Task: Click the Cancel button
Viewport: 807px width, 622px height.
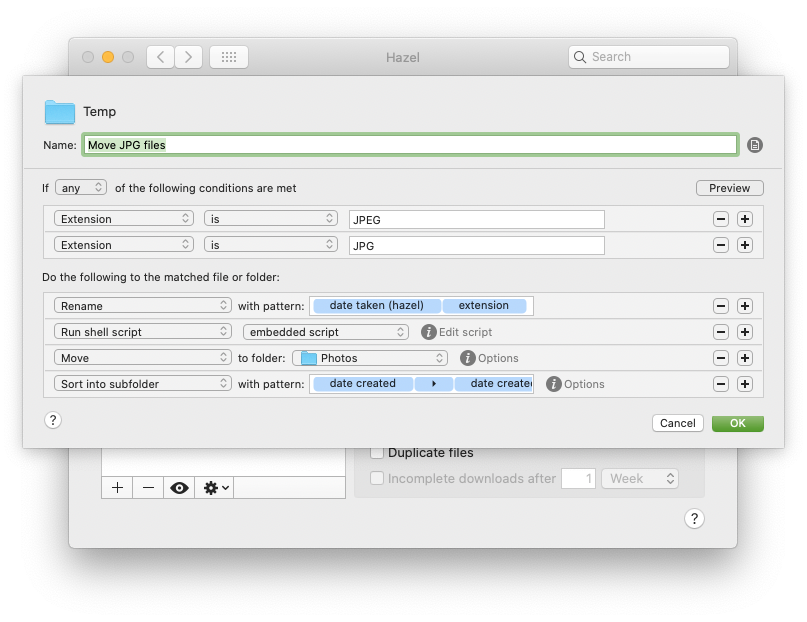Action: pyautogui.click(x=677, y=423)
